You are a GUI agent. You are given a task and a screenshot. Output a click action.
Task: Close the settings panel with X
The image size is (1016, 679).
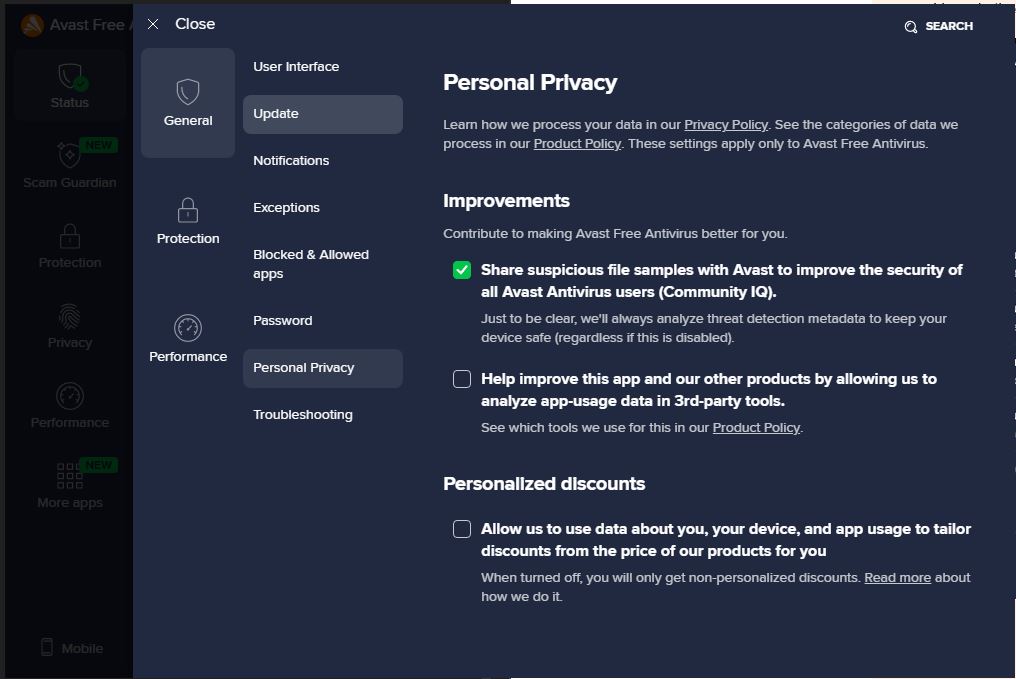(x=153, y=24)
